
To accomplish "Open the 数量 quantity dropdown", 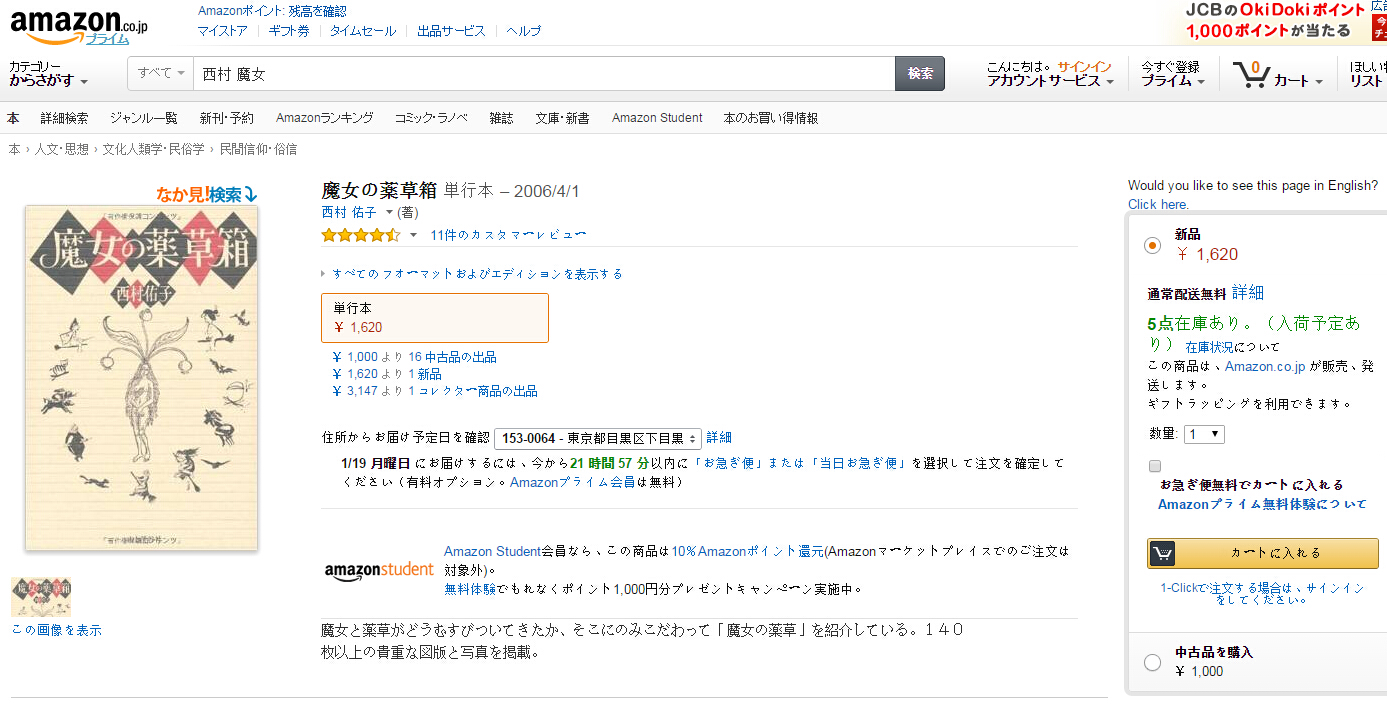I will (1204, 434).
